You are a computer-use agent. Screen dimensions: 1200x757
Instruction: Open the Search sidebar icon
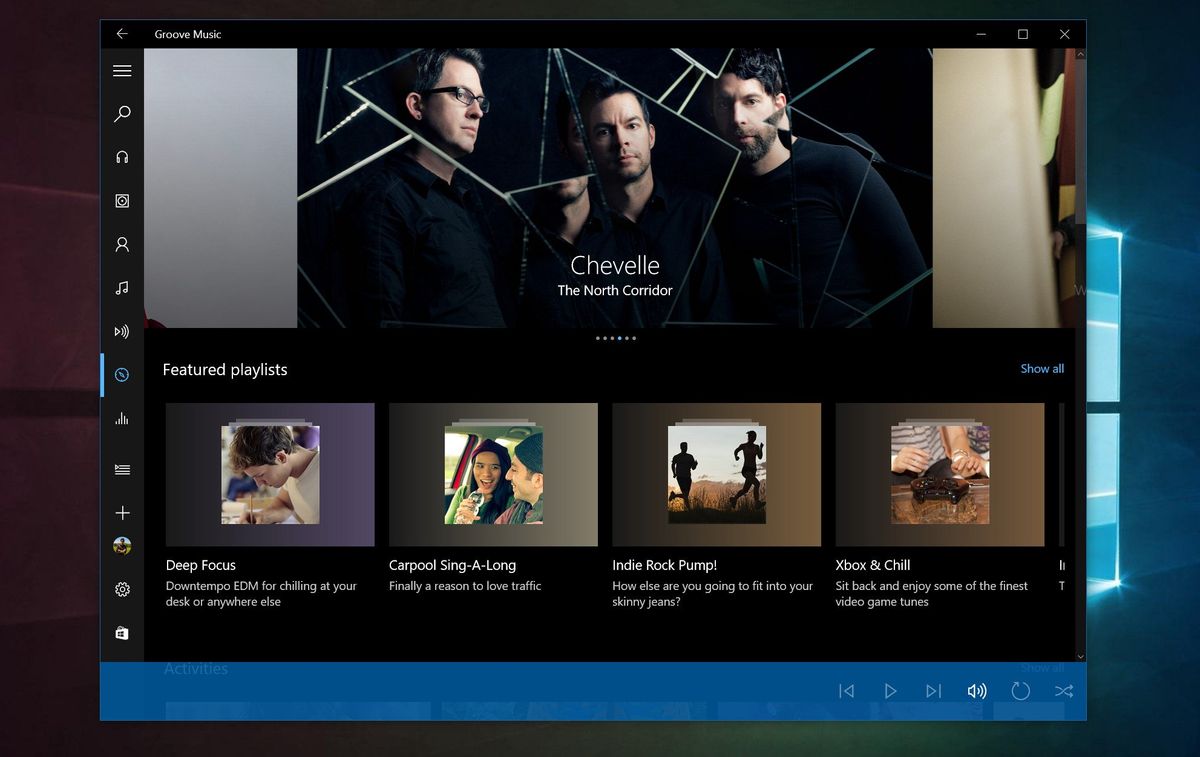click(x=122, y=113)
